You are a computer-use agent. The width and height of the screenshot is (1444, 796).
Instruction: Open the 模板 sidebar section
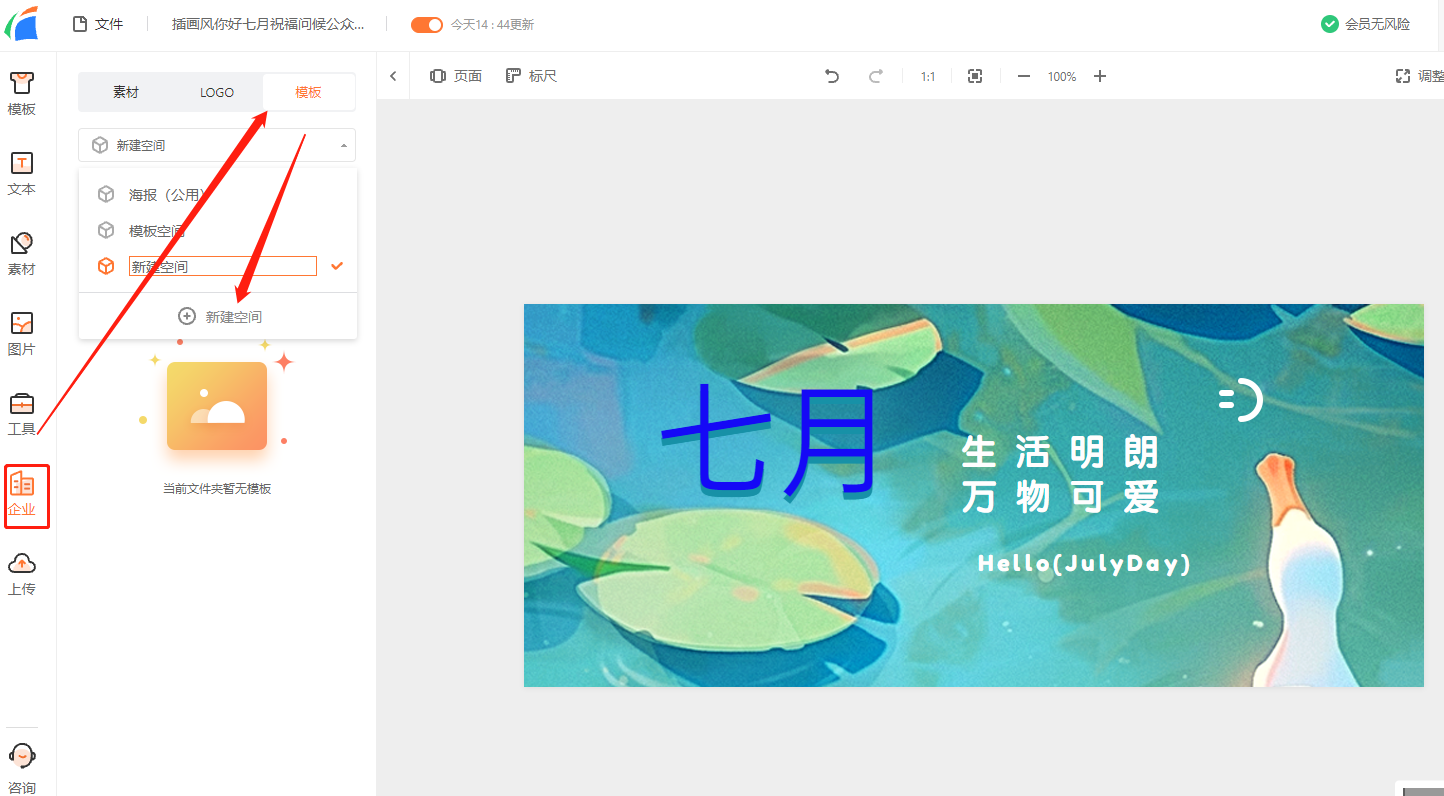(22, 94)
